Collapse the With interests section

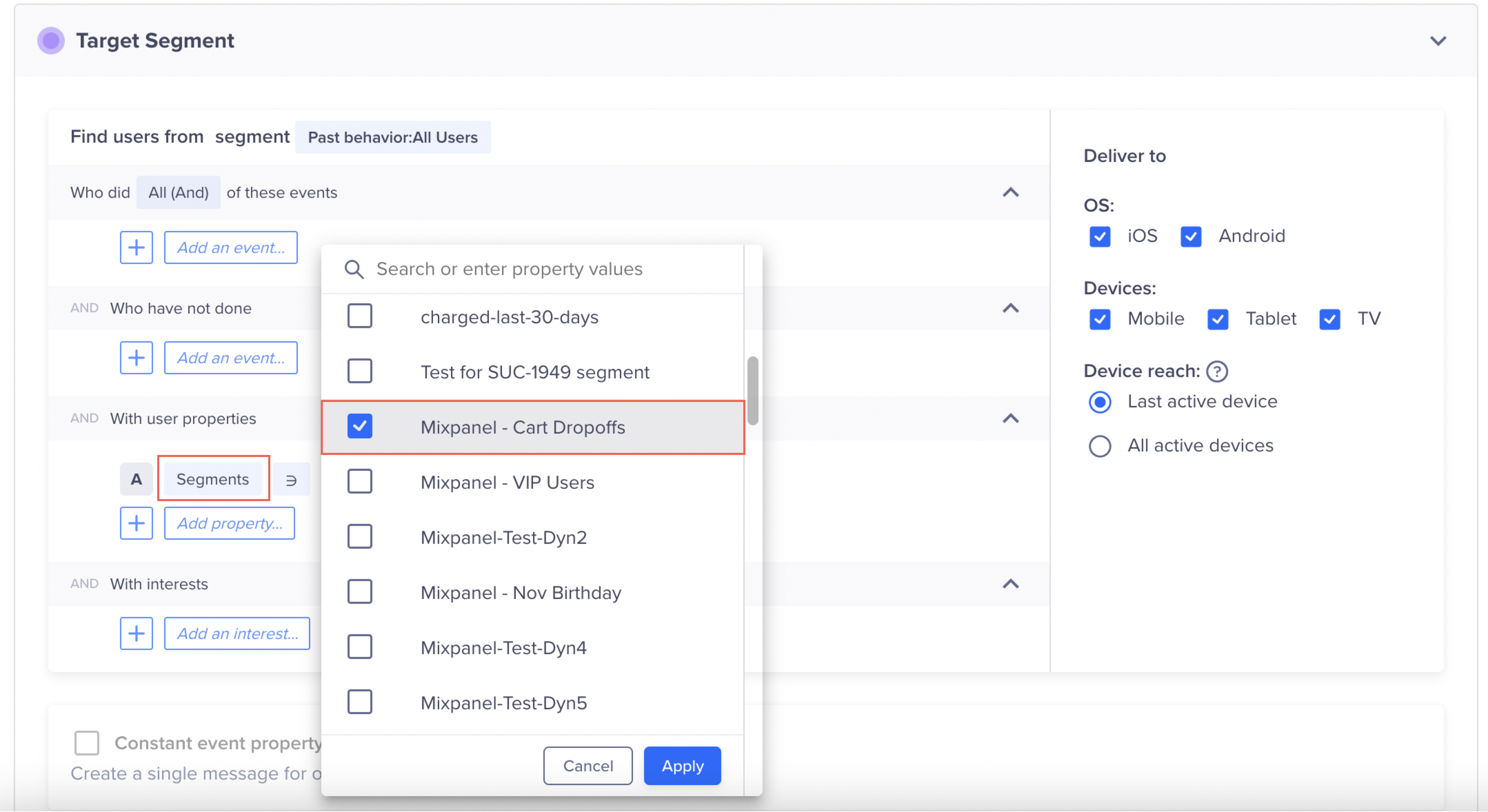point(1011,584)
